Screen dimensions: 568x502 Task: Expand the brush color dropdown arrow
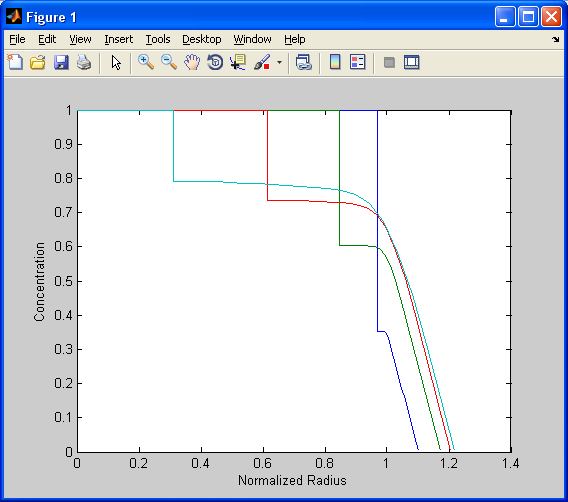click(x=279, y=62)
